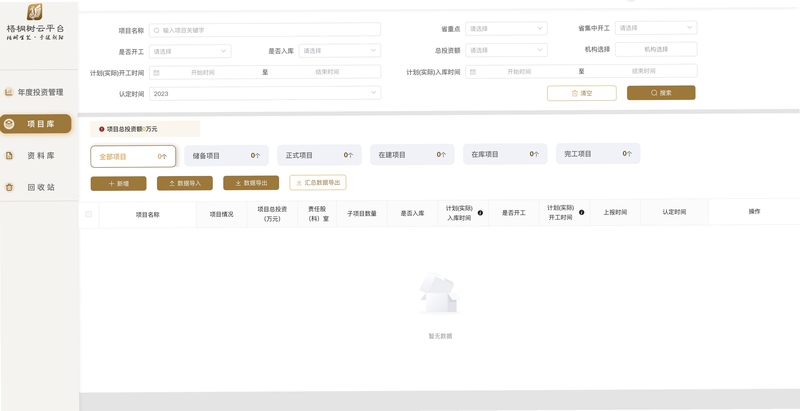800x411 pixels.
Task: Click calendar icon of 计划(实际)入库时间 range
Action: (x=472, y=72)
